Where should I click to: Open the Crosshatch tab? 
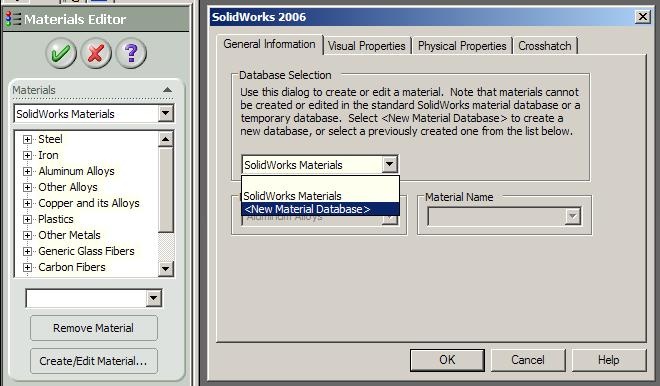[545, 46]
